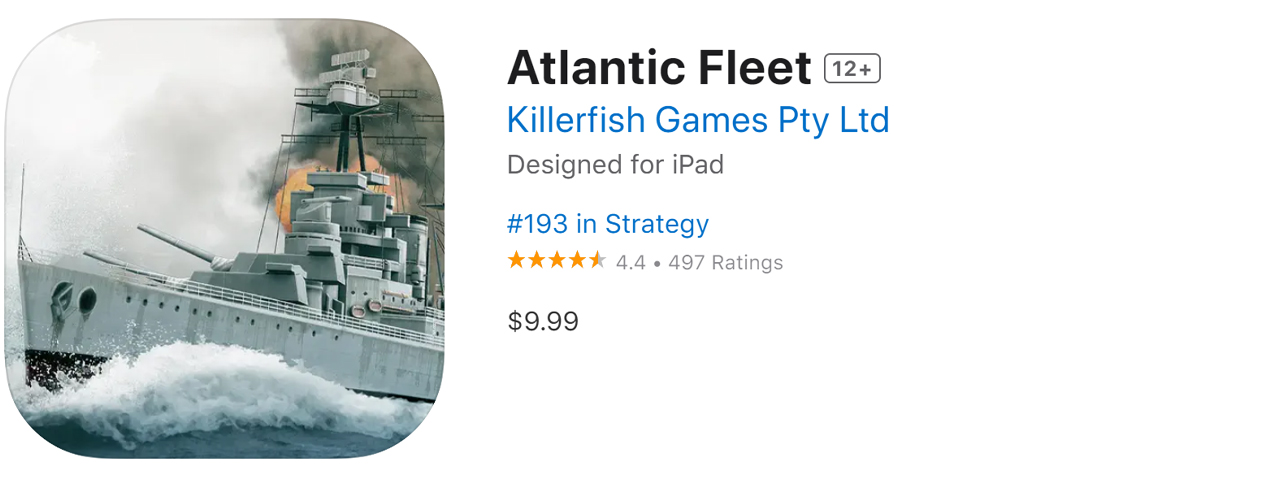Click the 12+ age rating badge

(x=852, y=69)
